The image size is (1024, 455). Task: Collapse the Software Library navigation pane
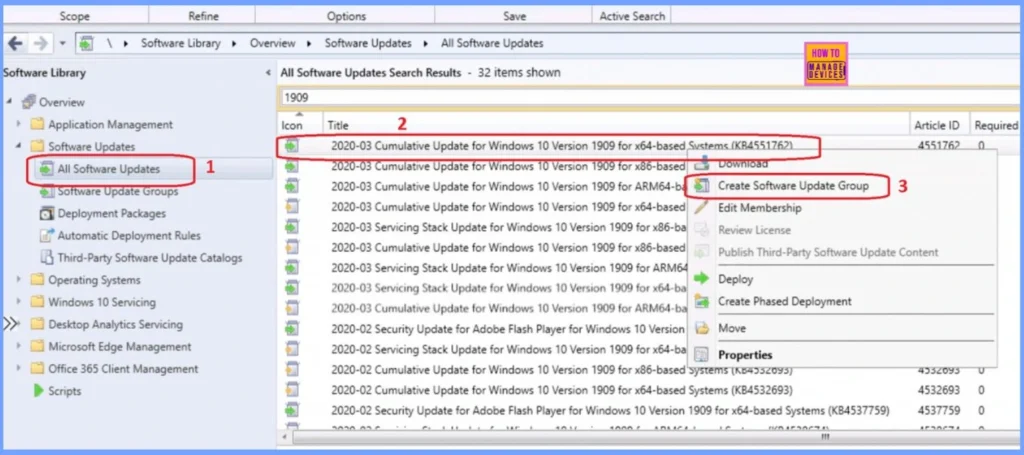(268, 73)
